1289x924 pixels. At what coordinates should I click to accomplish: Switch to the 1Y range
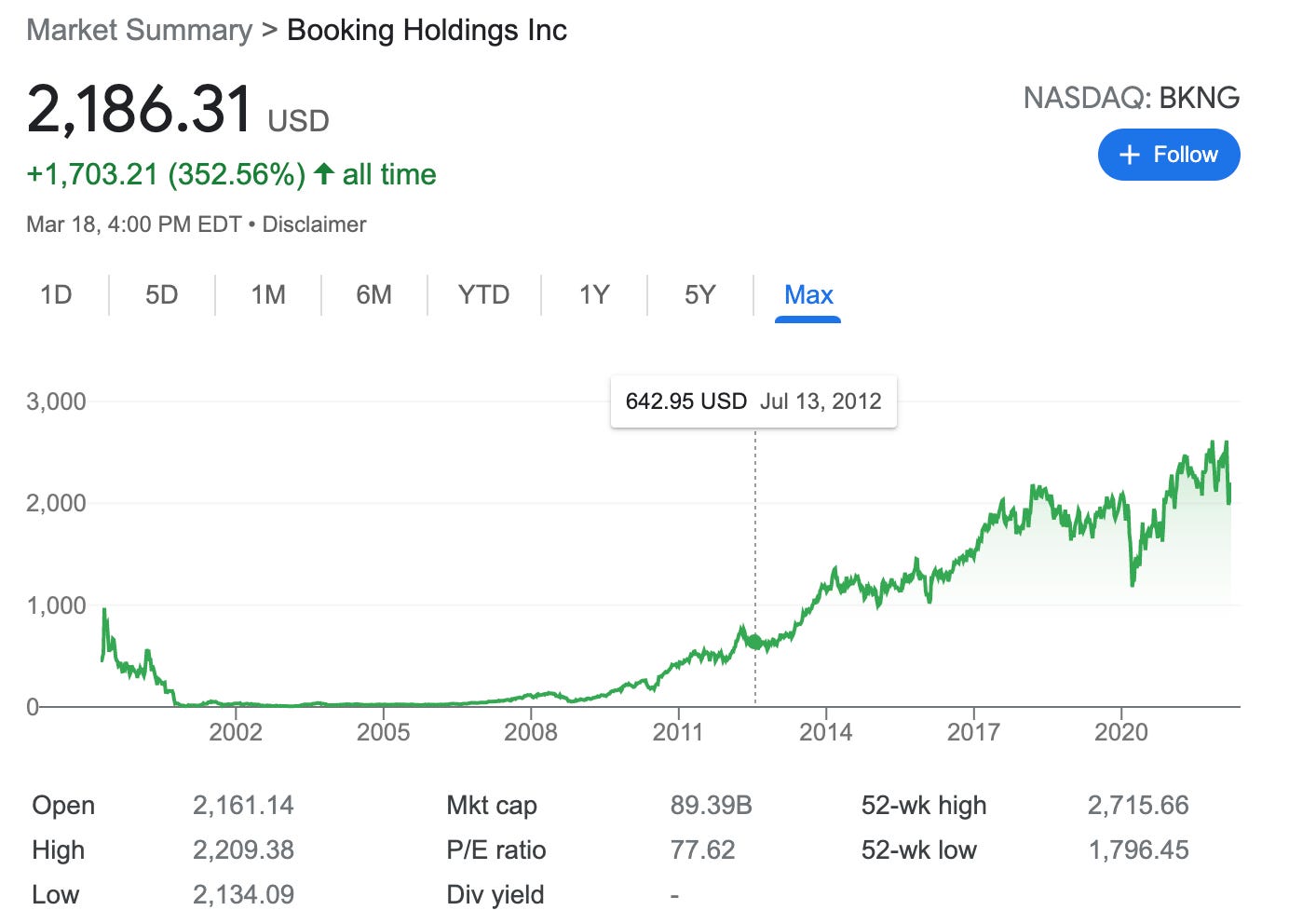(x=593, y=295)
